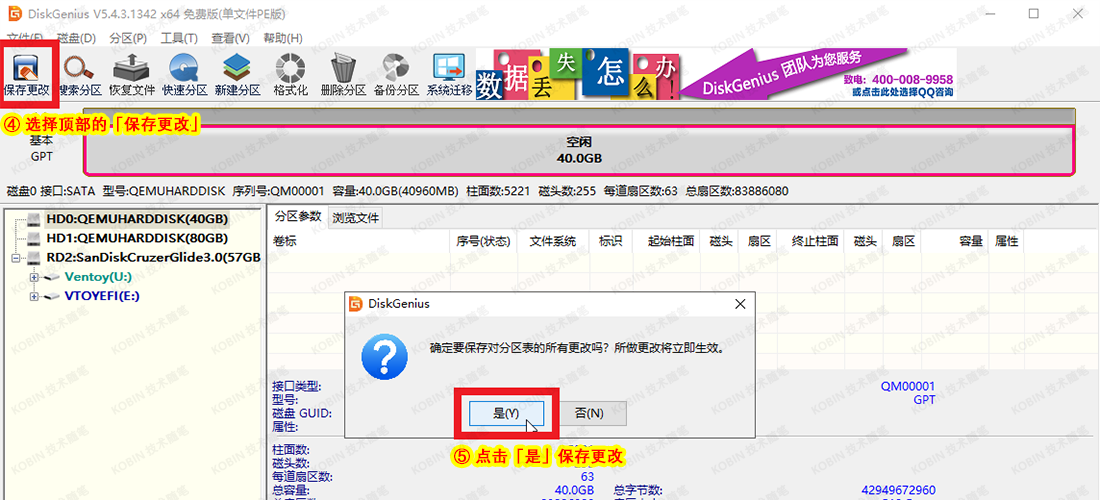
Task: Select Recover Files (恢复文件) icon
Action: [x=133, y=75]
